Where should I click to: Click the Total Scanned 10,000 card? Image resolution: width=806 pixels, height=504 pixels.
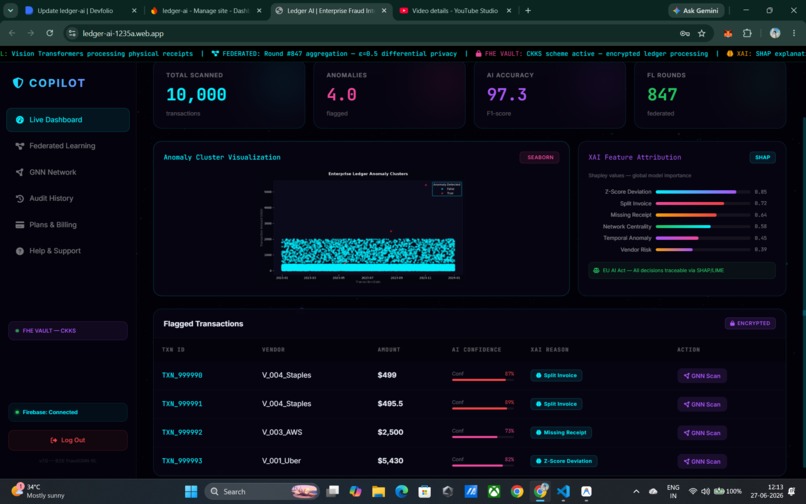(x=229, y=95)
